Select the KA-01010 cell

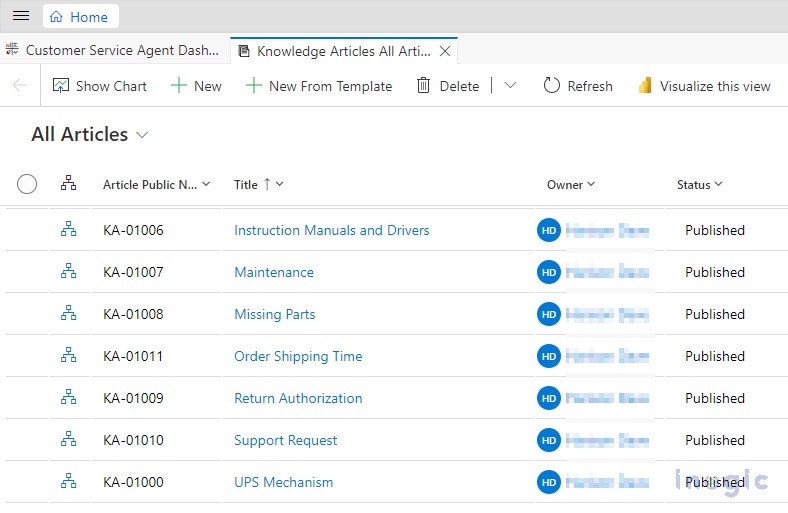pyautogui.click(x=133, y=440)
